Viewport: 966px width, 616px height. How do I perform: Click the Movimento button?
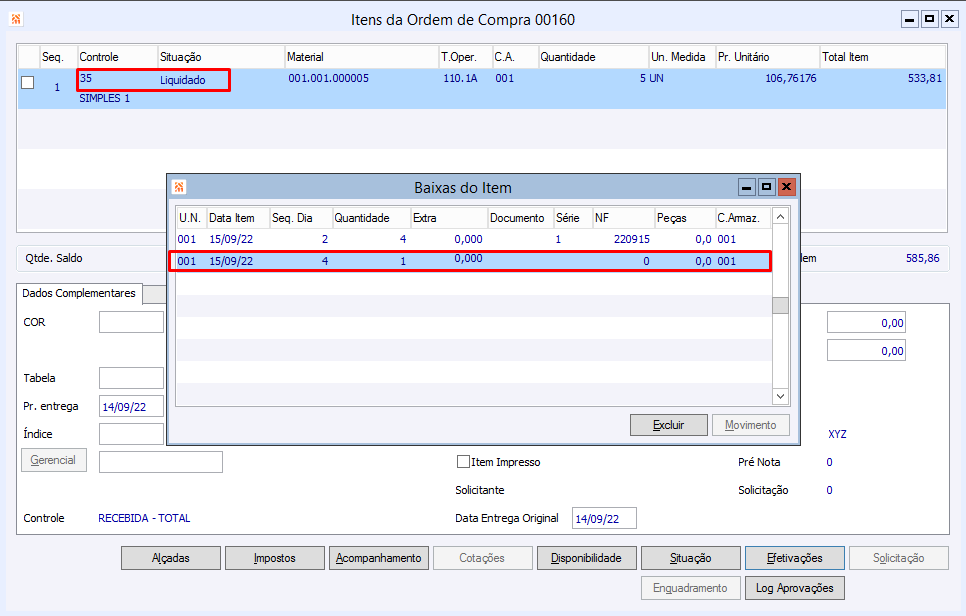coord(750,425)
